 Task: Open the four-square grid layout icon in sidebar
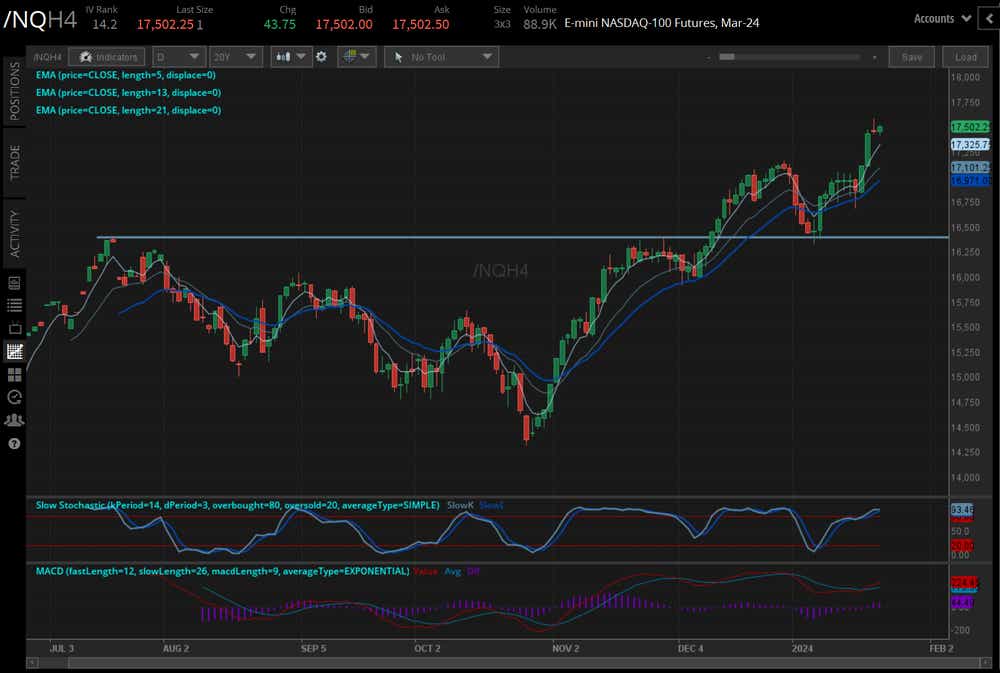coord(14,374)
